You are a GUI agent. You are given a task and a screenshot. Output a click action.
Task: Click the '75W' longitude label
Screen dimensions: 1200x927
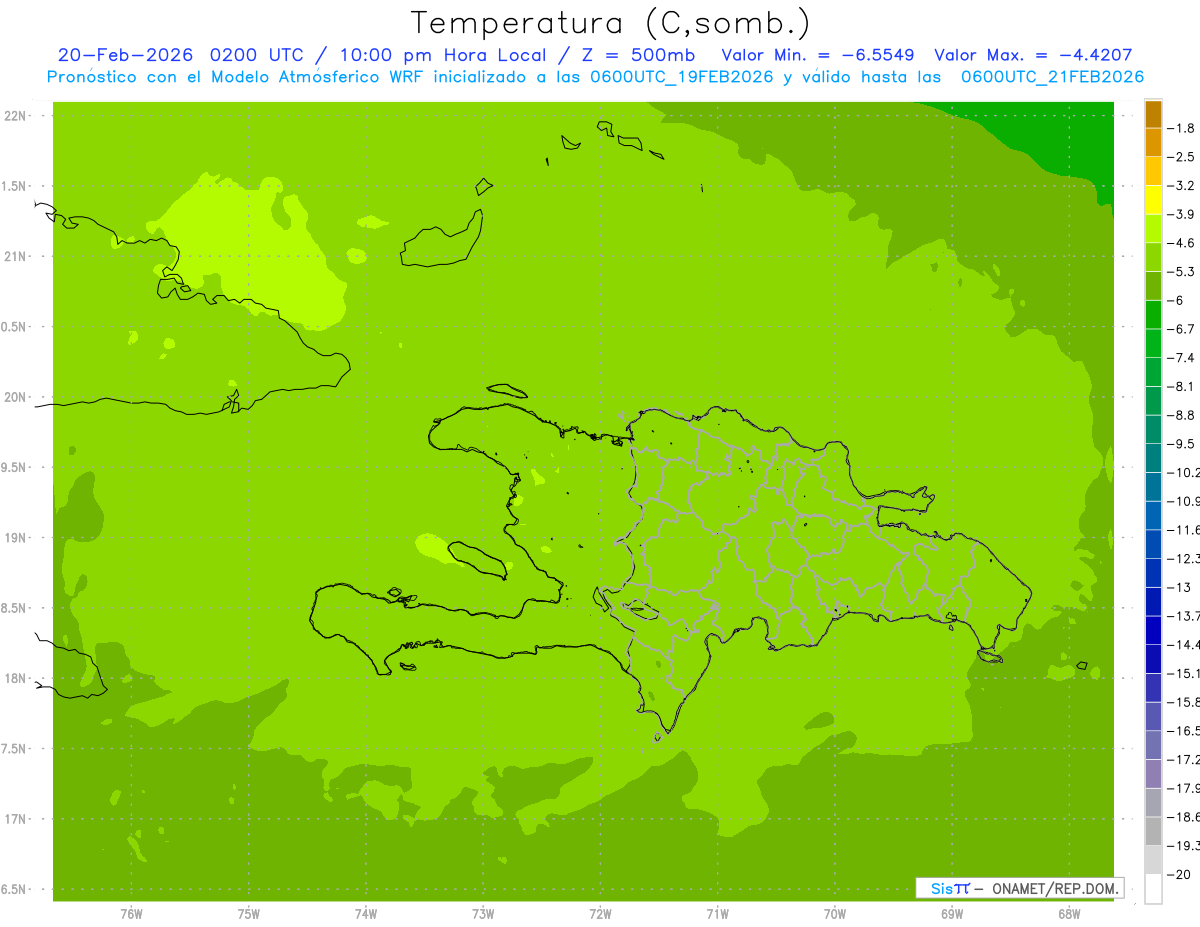pyautogui.click(x=249, y=913)
